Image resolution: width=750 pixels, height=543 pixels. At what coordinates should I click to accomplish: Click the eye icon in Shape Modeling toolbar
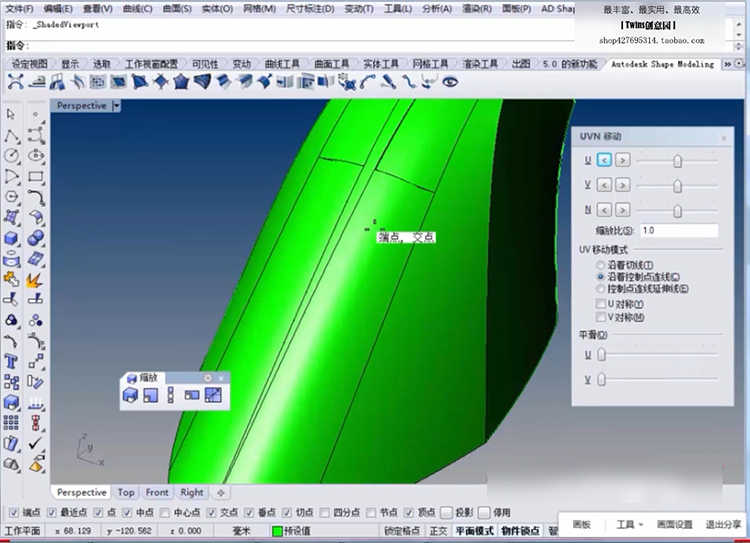[450, 82]
